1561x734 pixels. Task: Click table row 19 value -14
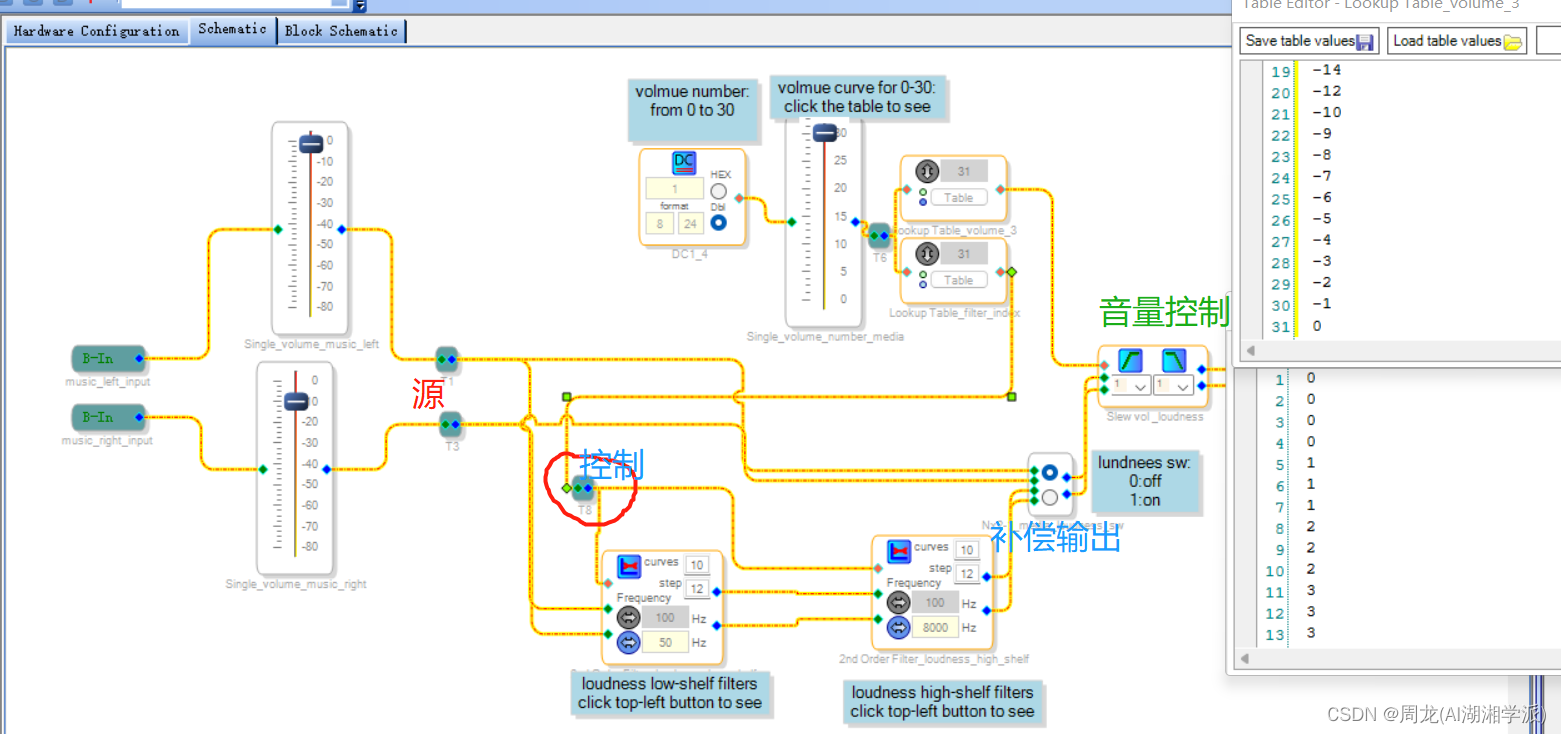[x=1326, y=70]
